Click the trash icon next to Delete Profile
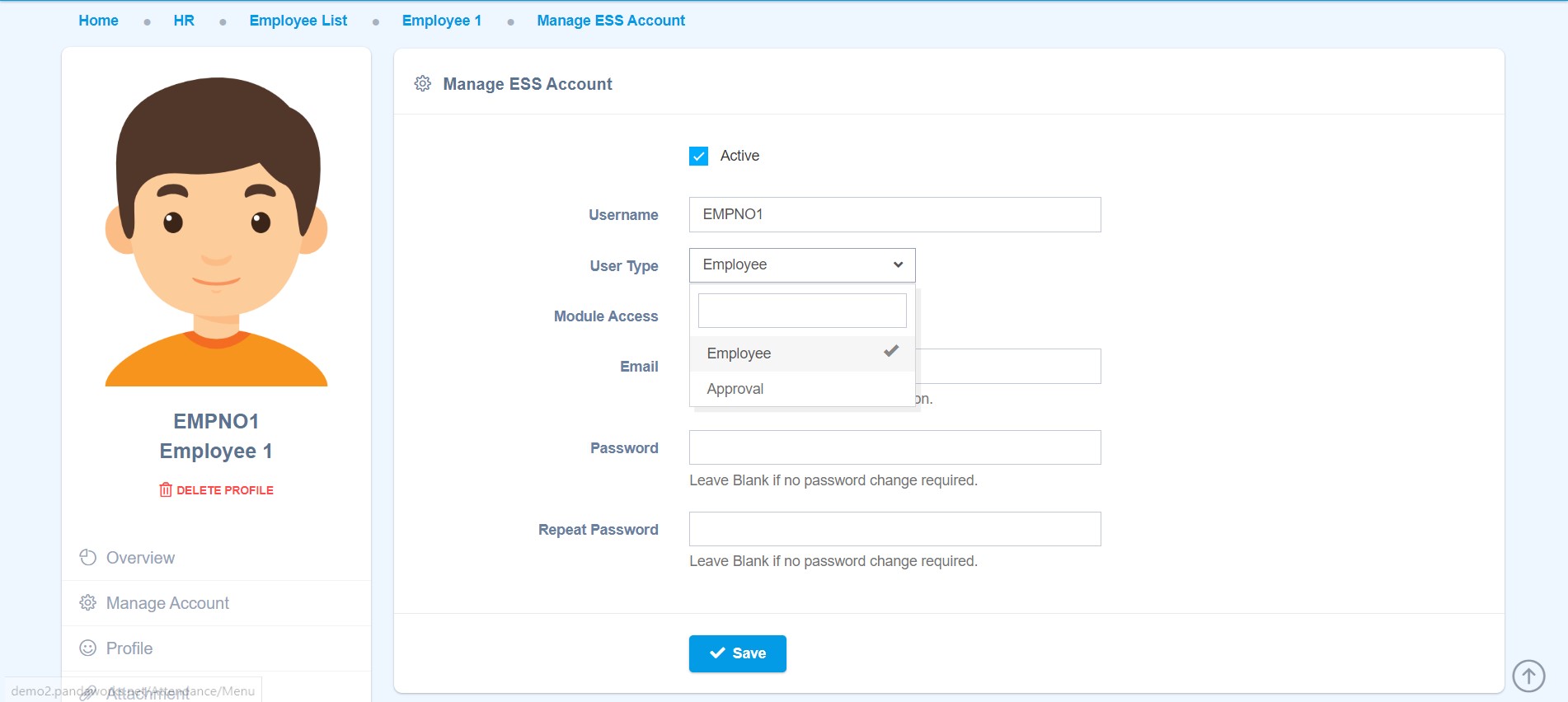Viewport: 1568px width, 702px height. pos(165,490)
